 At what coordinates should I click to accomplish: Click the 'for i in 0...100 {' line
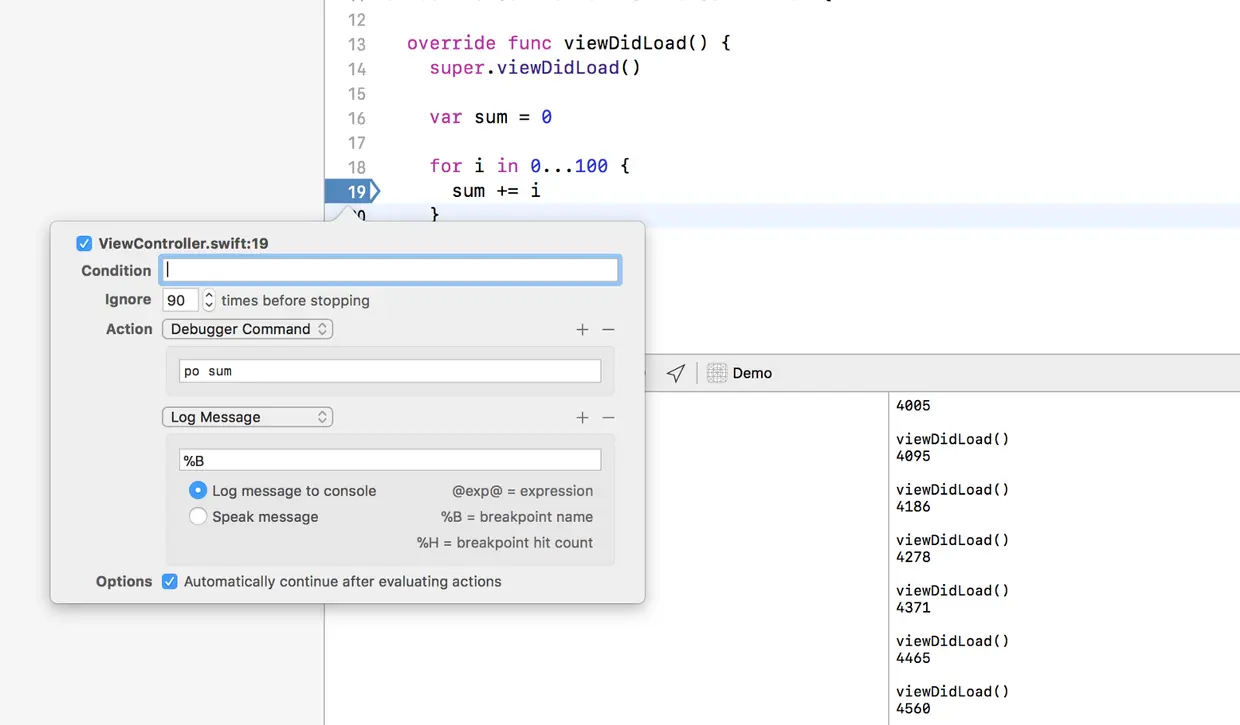pyautogui.click(x=530, y=166)
